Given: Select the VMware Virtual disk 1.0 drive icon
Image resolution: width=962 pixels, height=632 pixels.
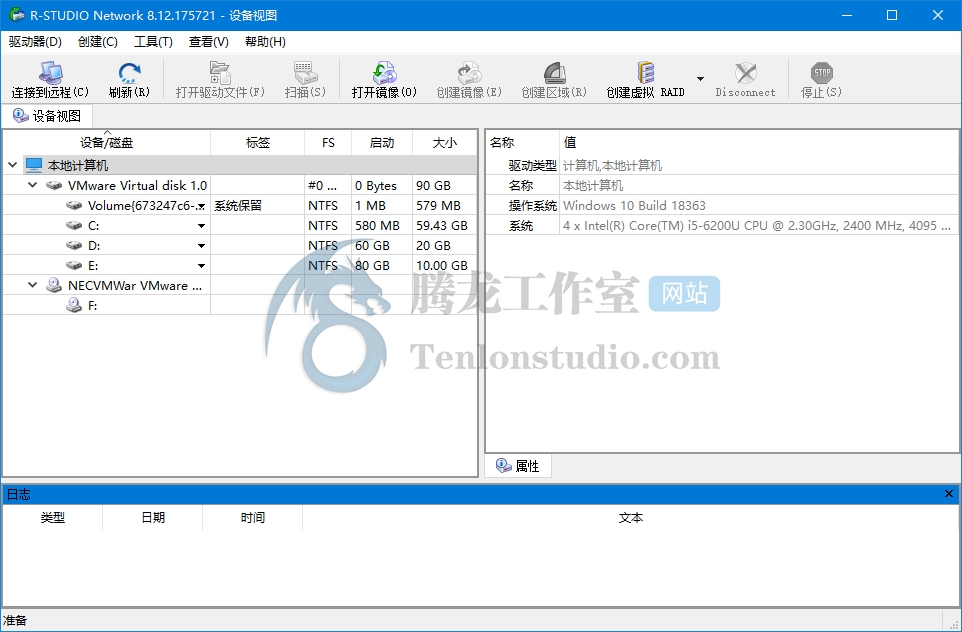Looking at the screenshot, I should pos(54,185).
